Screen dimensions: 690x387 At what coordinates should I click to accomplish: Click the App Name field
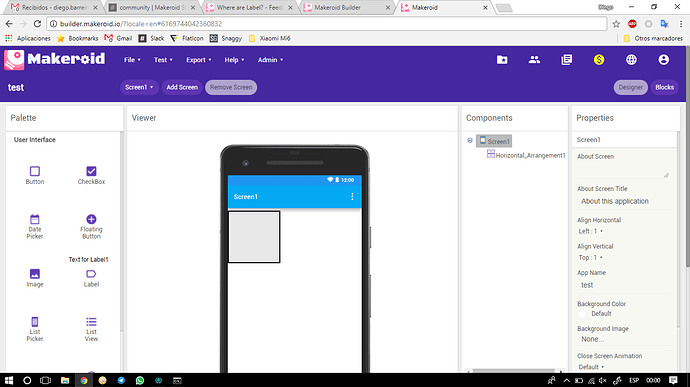625,285
